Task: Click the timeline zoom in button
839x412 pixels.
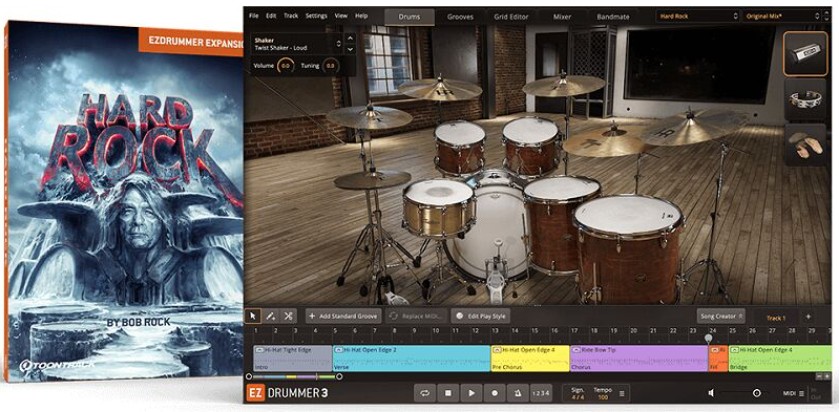Action: coord(829,377)
